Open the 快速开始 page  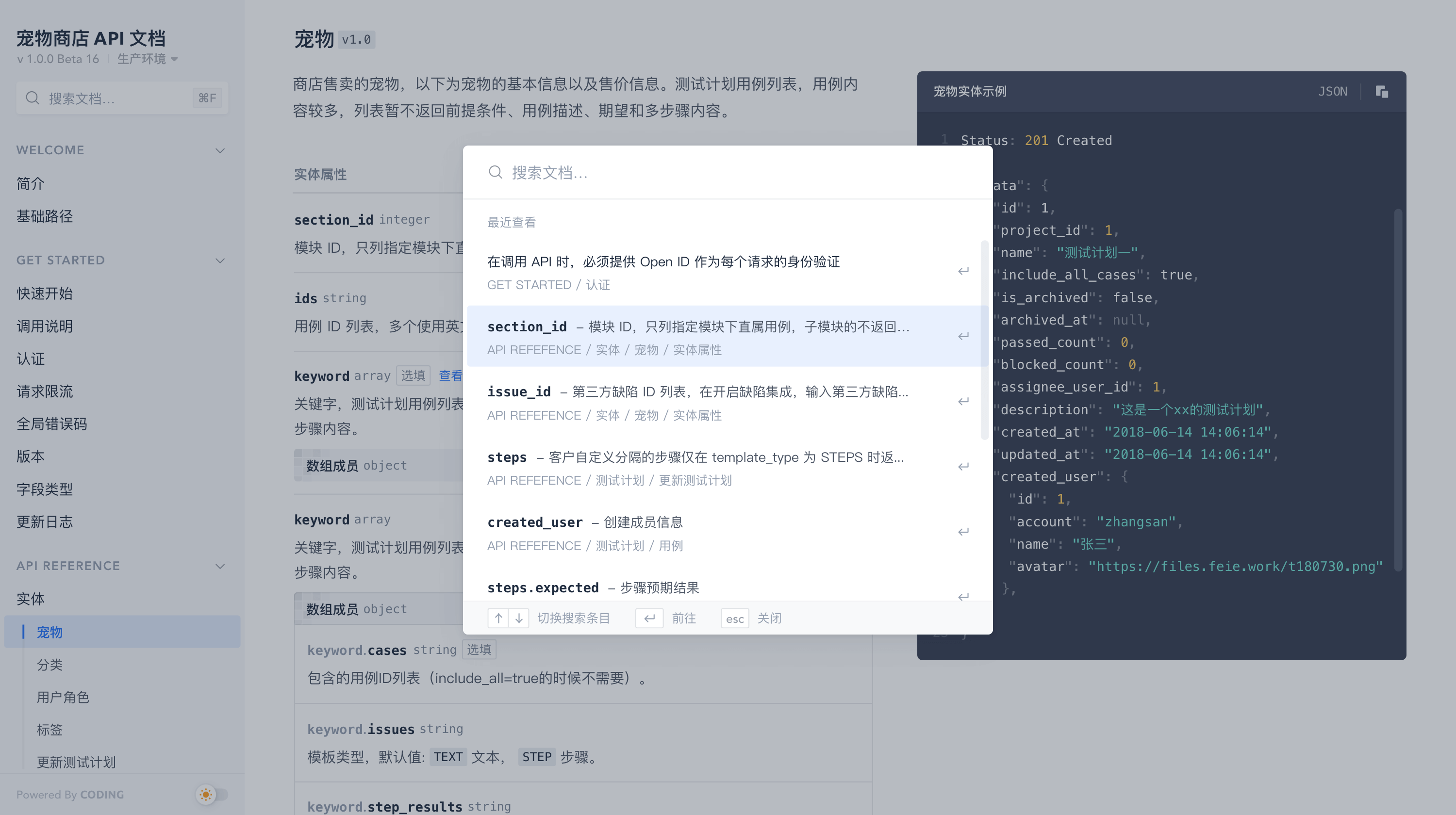click(x=45, y=293)
